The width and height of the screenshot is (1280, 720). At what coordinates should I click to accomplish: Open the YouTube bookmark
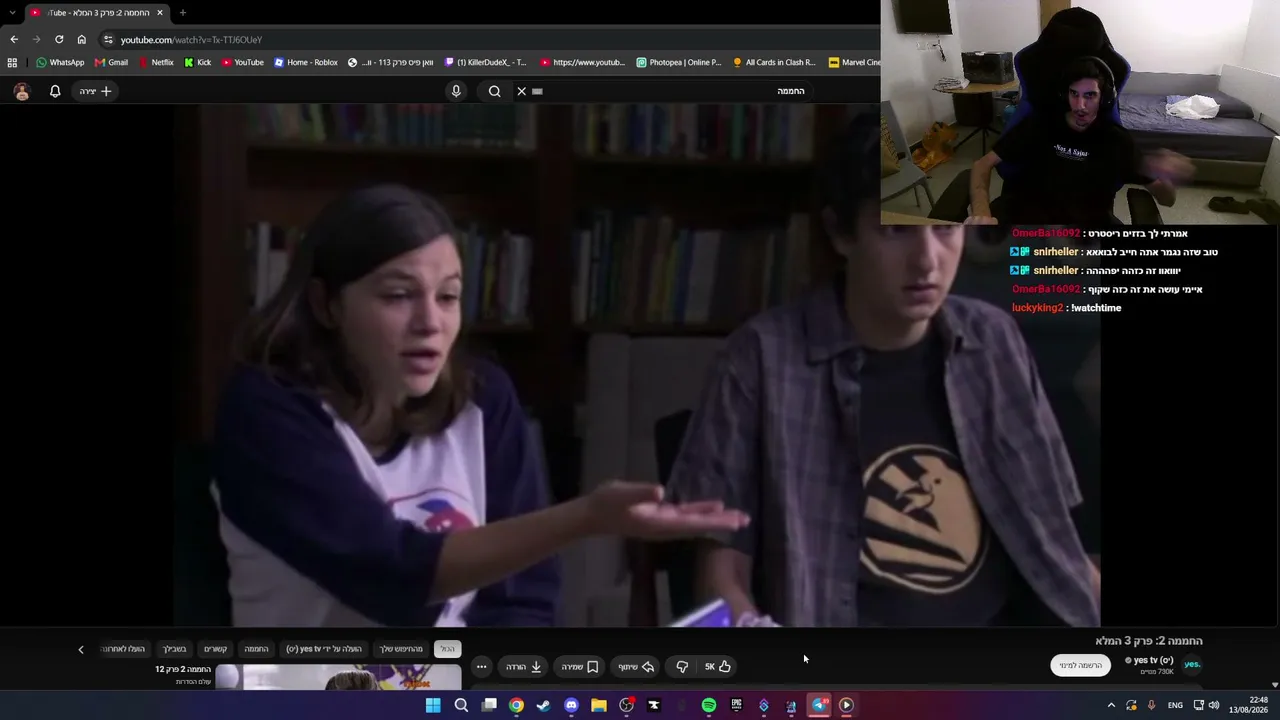[243, 62]
